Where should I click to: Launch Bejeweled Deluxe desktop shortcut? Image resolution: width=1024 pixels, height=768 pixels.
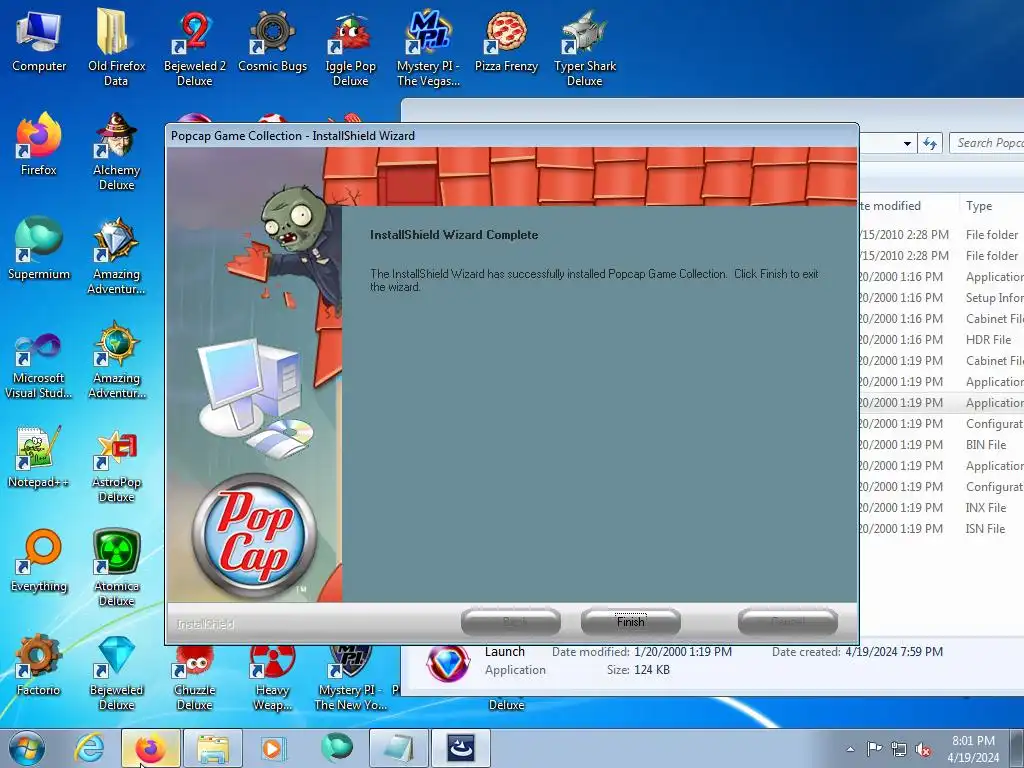coord(116,673)
